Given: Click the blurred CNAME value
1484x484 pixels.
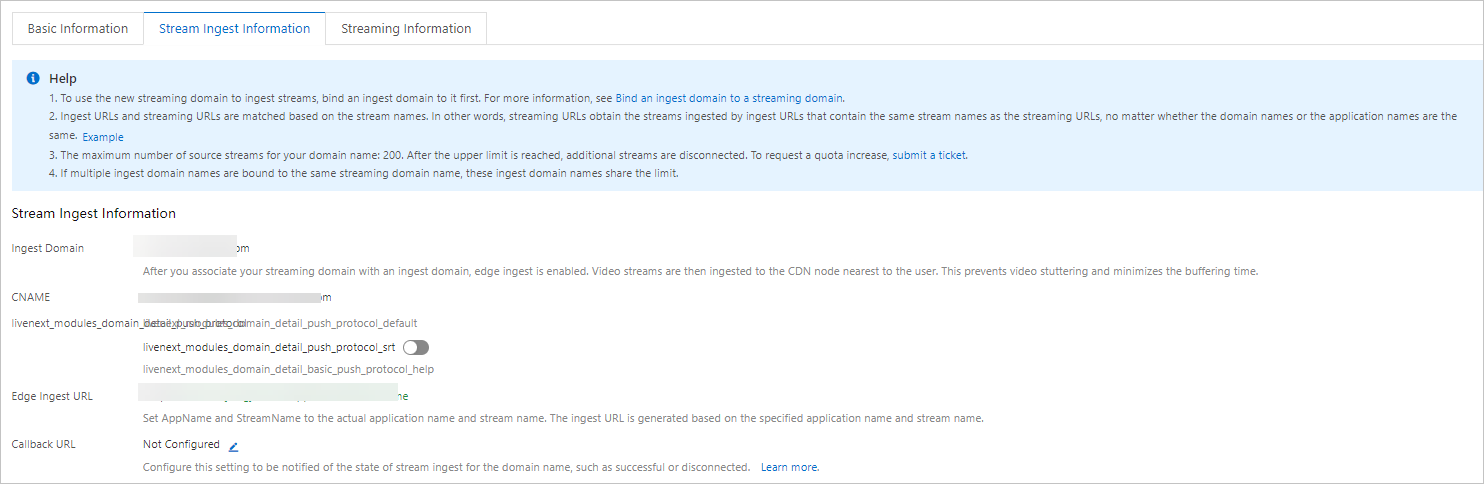Looking at the screenshot, I should coord(234,297).
